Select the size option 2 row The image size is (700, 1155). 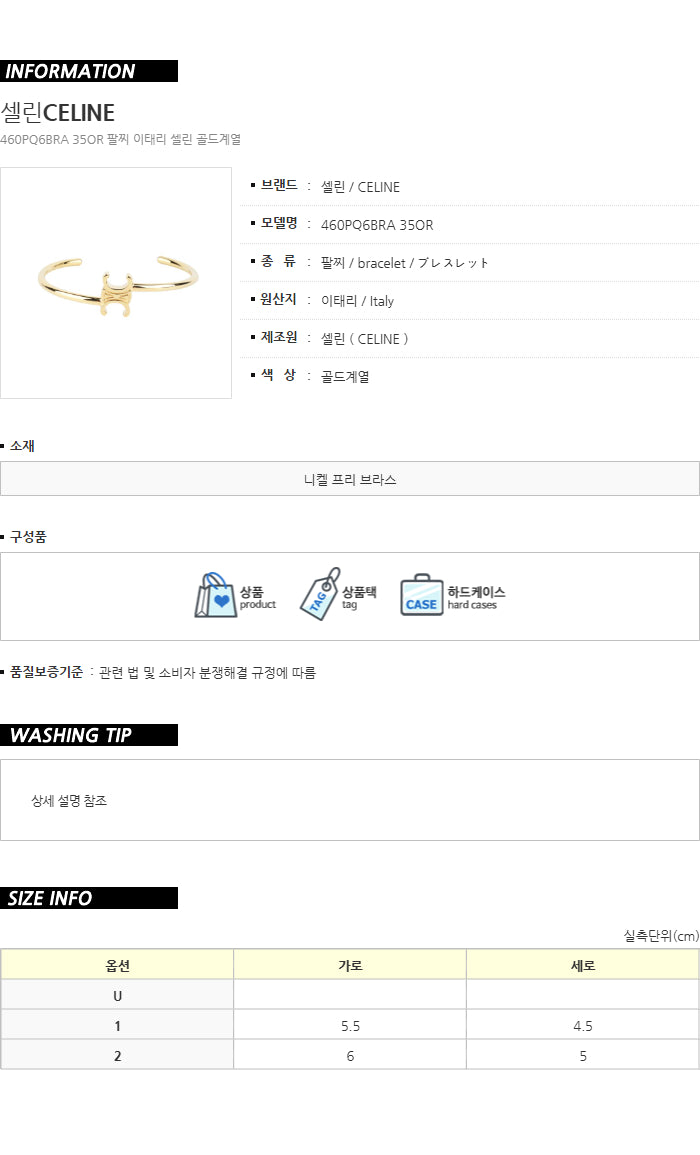[350, 1056]
